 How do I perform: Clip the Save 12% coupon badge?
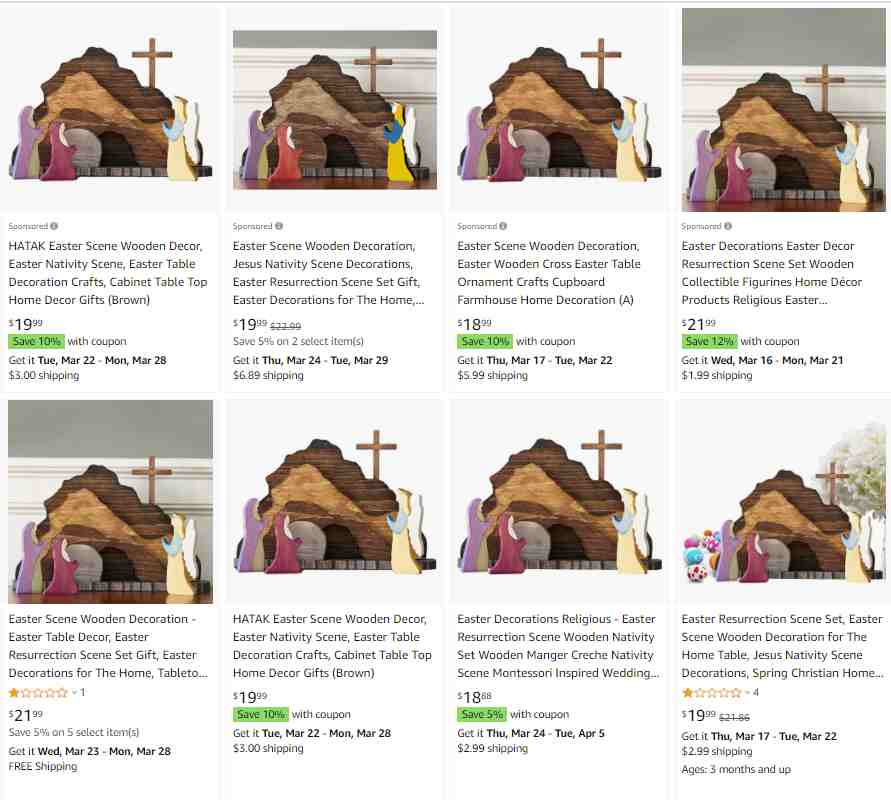[710, 341]
